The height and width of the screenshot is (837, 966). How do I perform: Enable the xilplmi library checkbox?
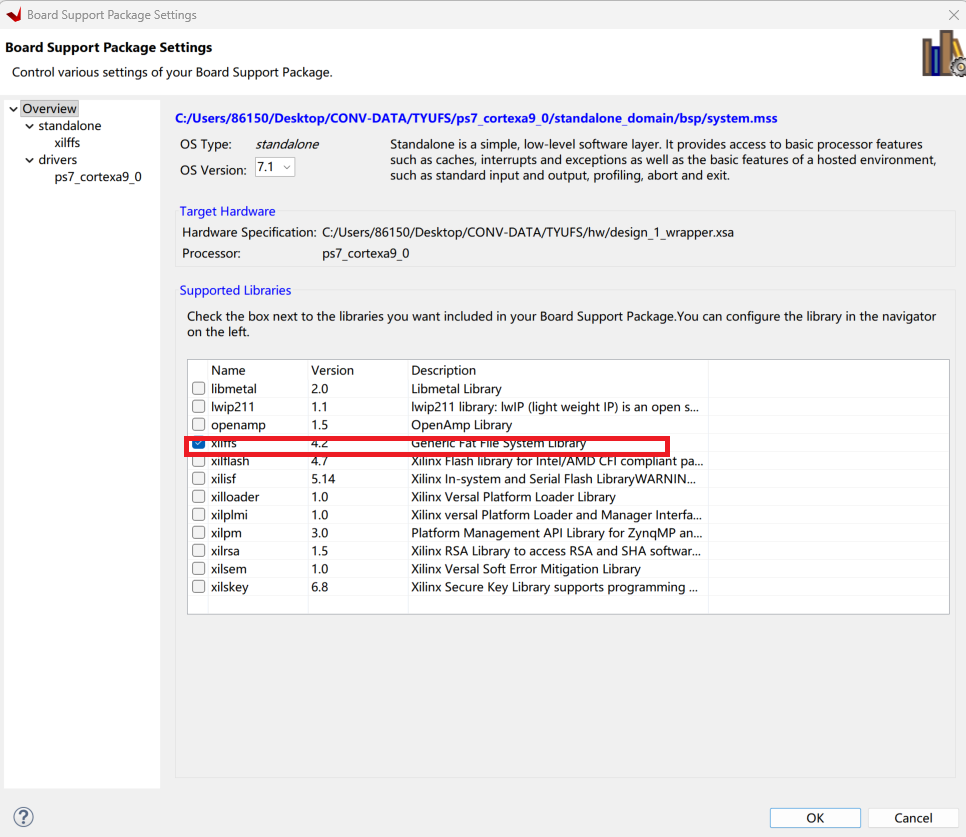(198, 514)
